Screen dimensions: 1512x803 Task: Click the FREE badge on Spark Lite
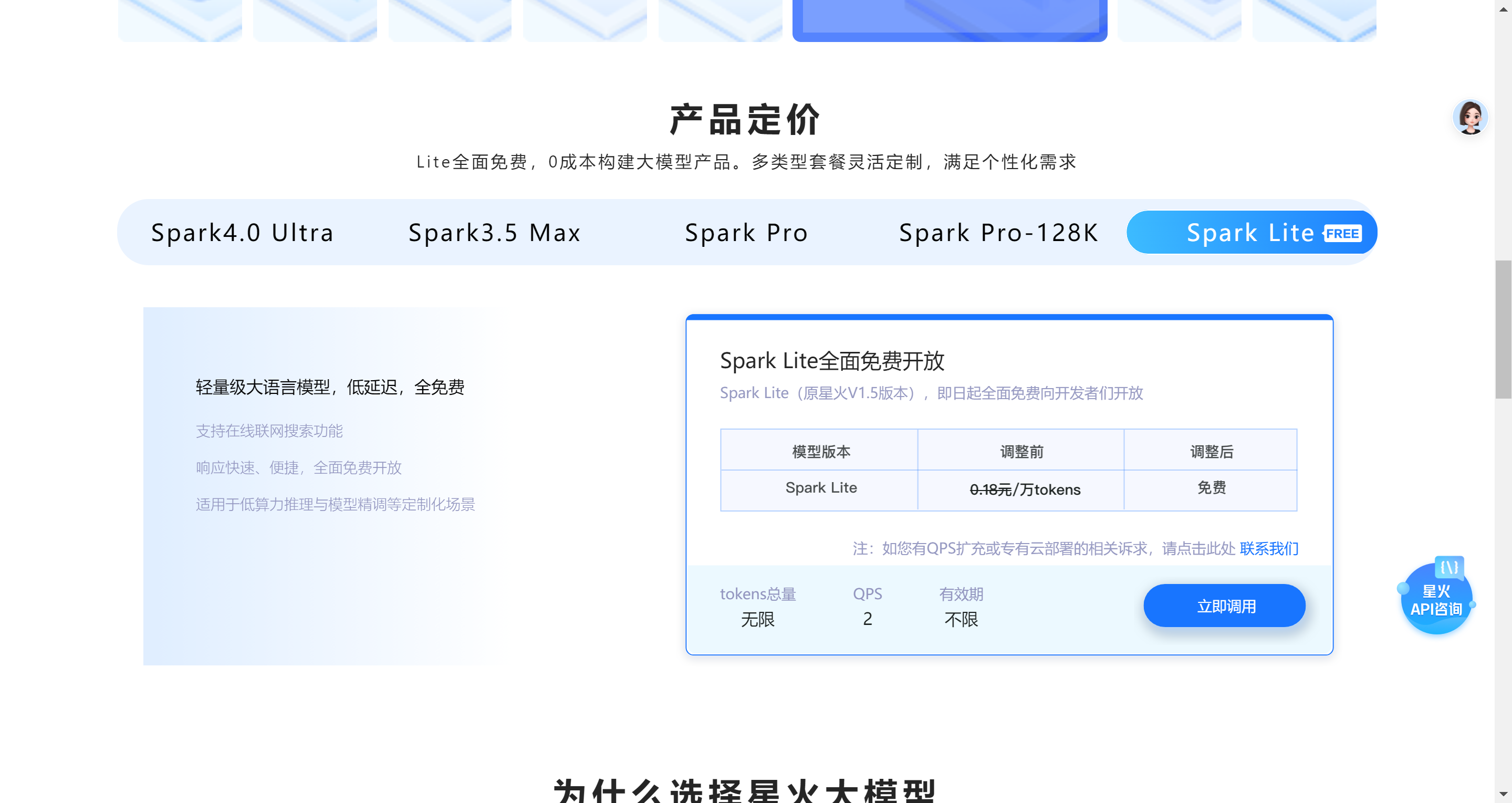(x=1342, y=234)
